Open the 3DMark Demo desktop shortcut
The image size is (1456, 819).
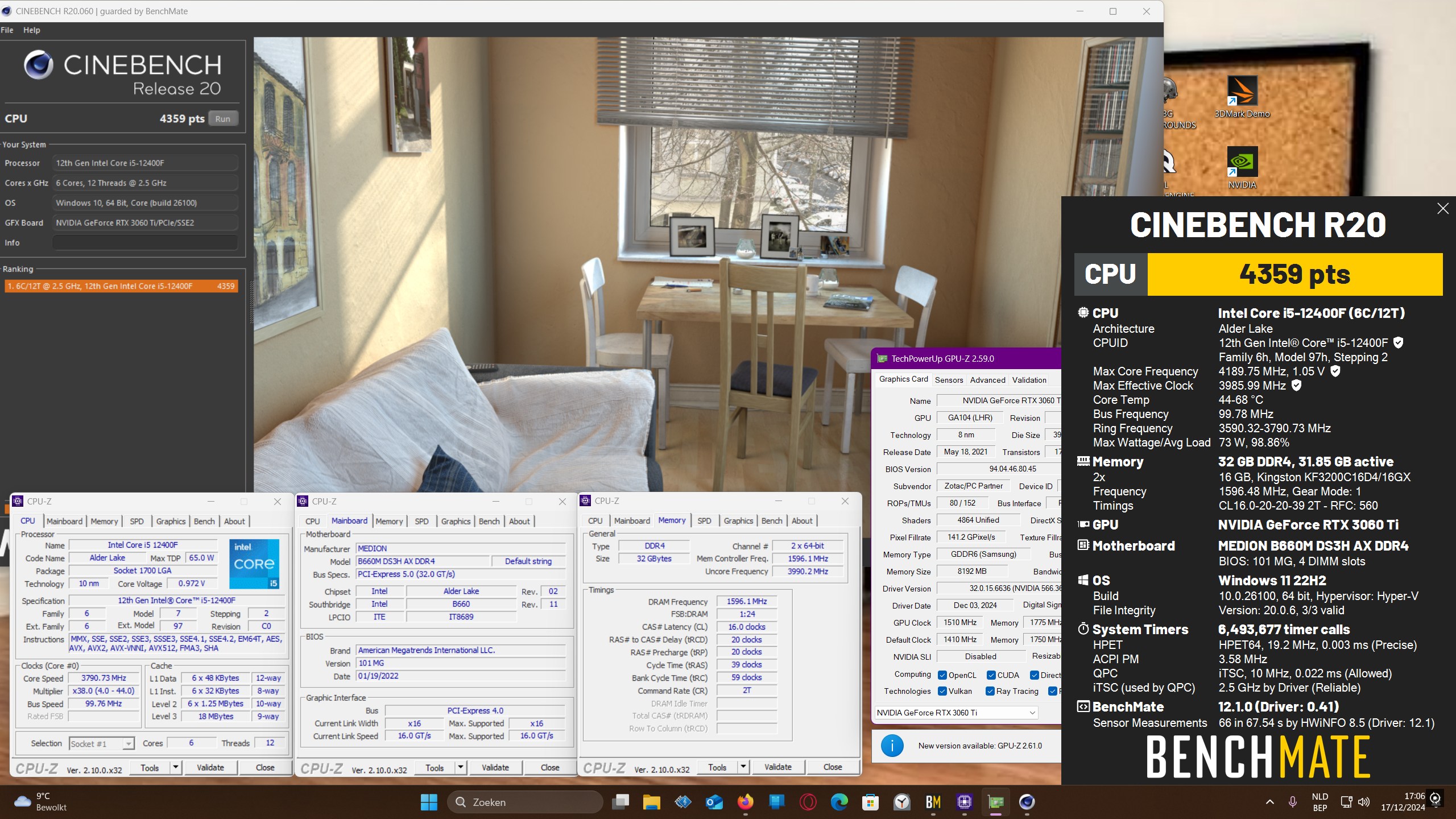[x=1242, y=97]
